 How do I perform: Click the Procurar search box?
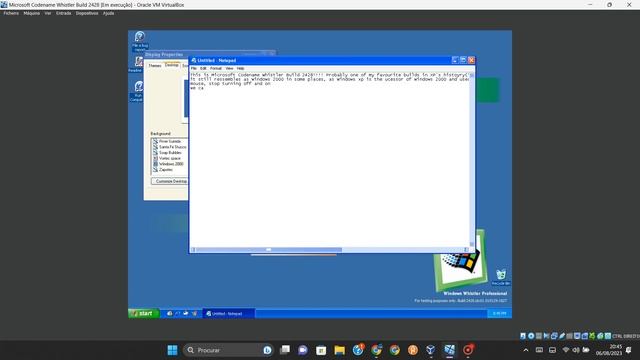tap(229, 350)
